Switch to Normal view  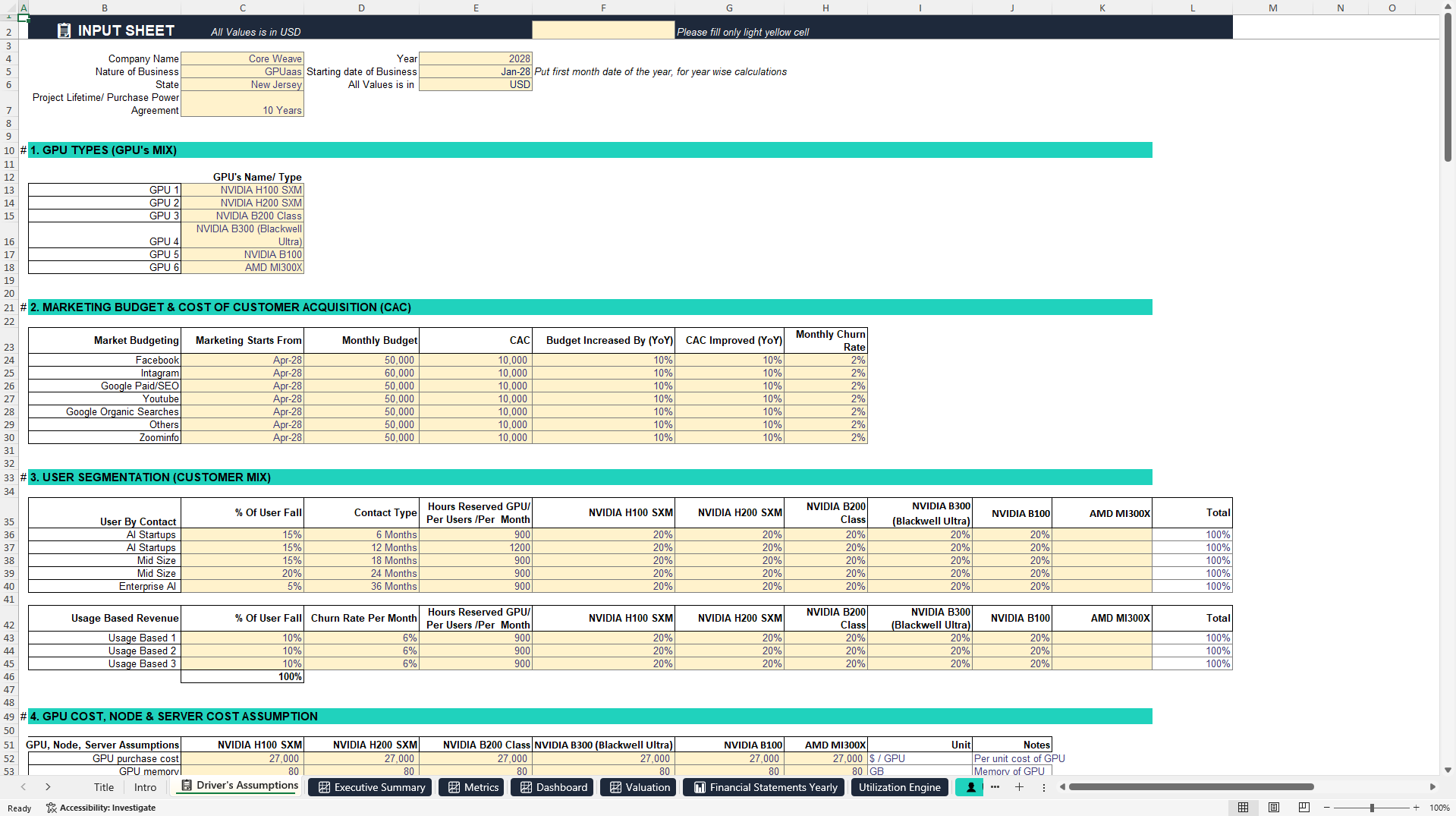[1243, 808]
